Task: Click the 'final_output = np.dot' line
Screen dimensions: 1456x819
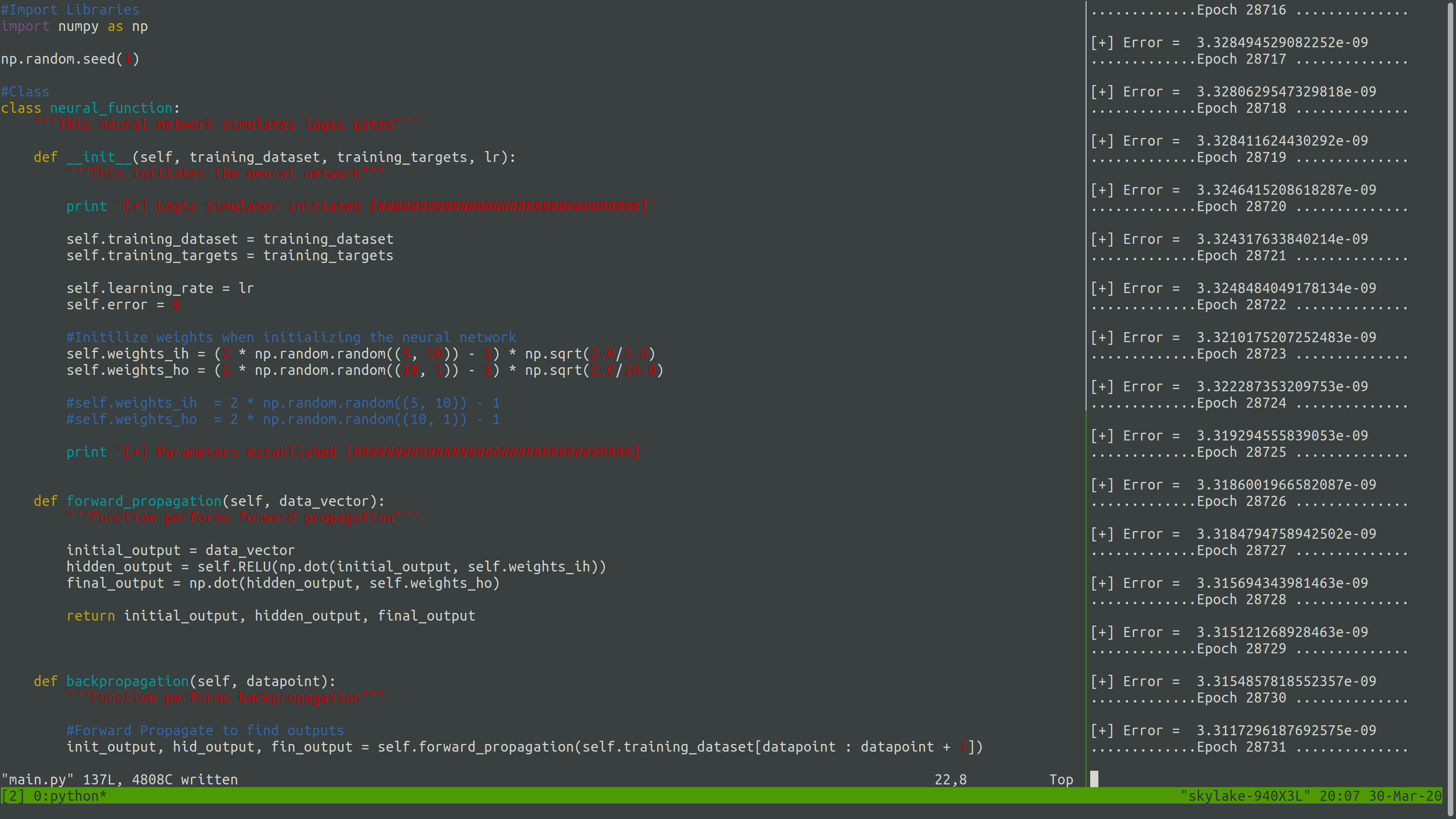Action: tap(283, 583)
